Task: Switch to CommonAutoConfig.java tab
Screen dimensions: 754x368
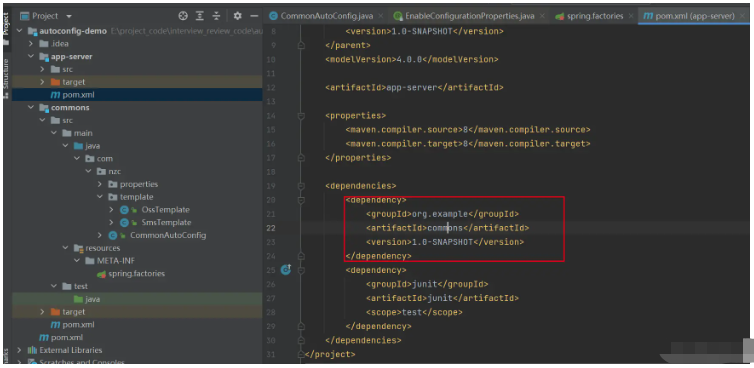Action: (x=327, y=16)
